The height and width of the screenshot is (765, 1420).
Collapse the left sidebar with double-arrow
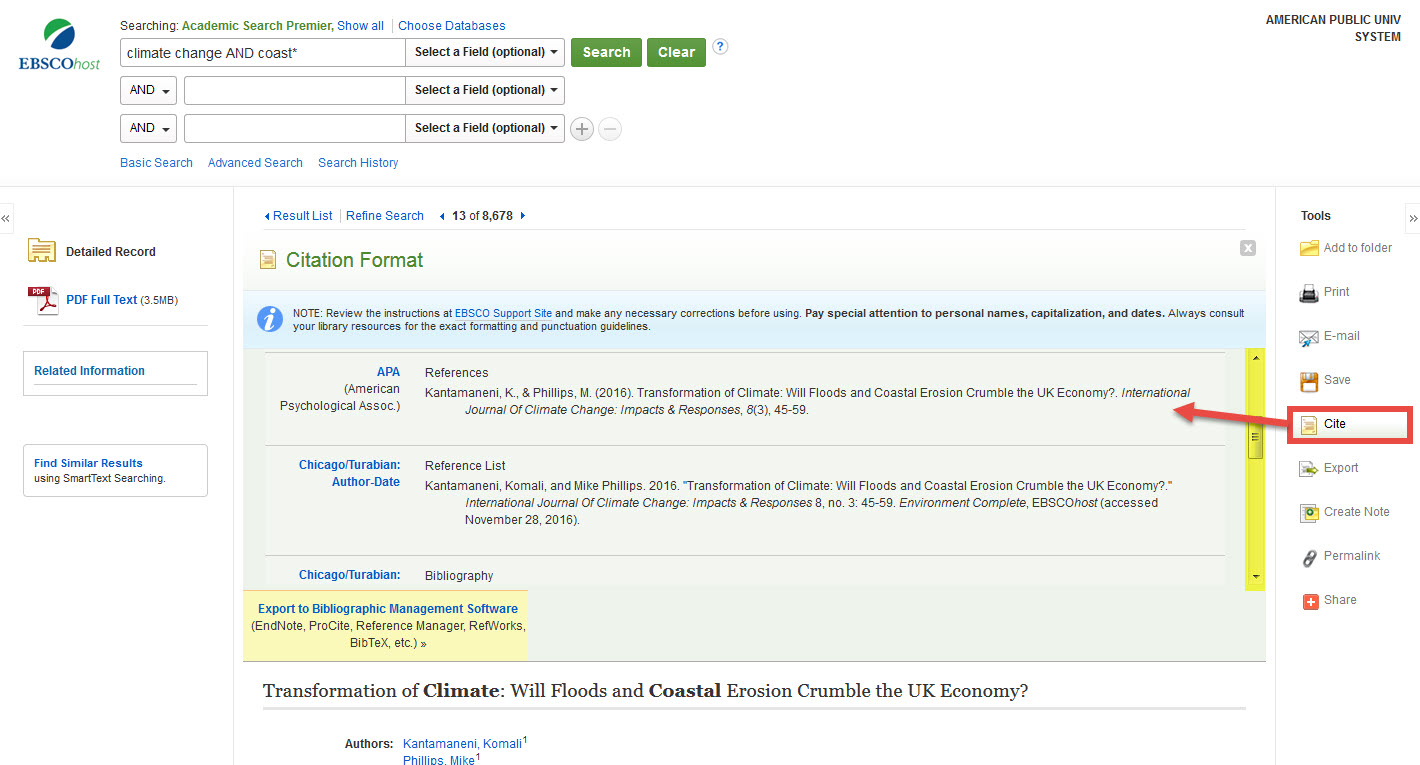pyautogui.click(x=6, y=217)
